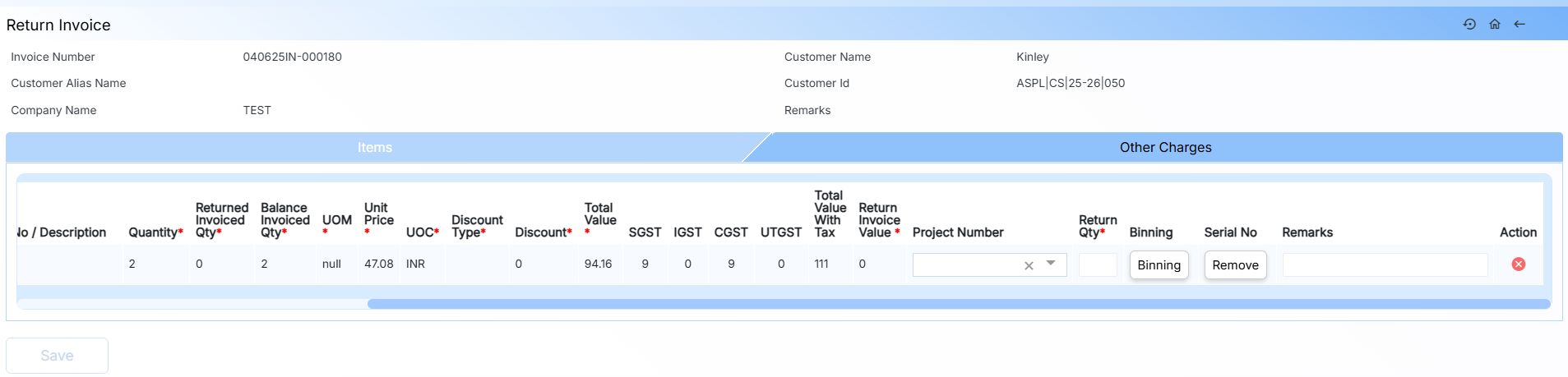Save the return invoice
The image size is (1568, 377).
click(x=57, y=356)
